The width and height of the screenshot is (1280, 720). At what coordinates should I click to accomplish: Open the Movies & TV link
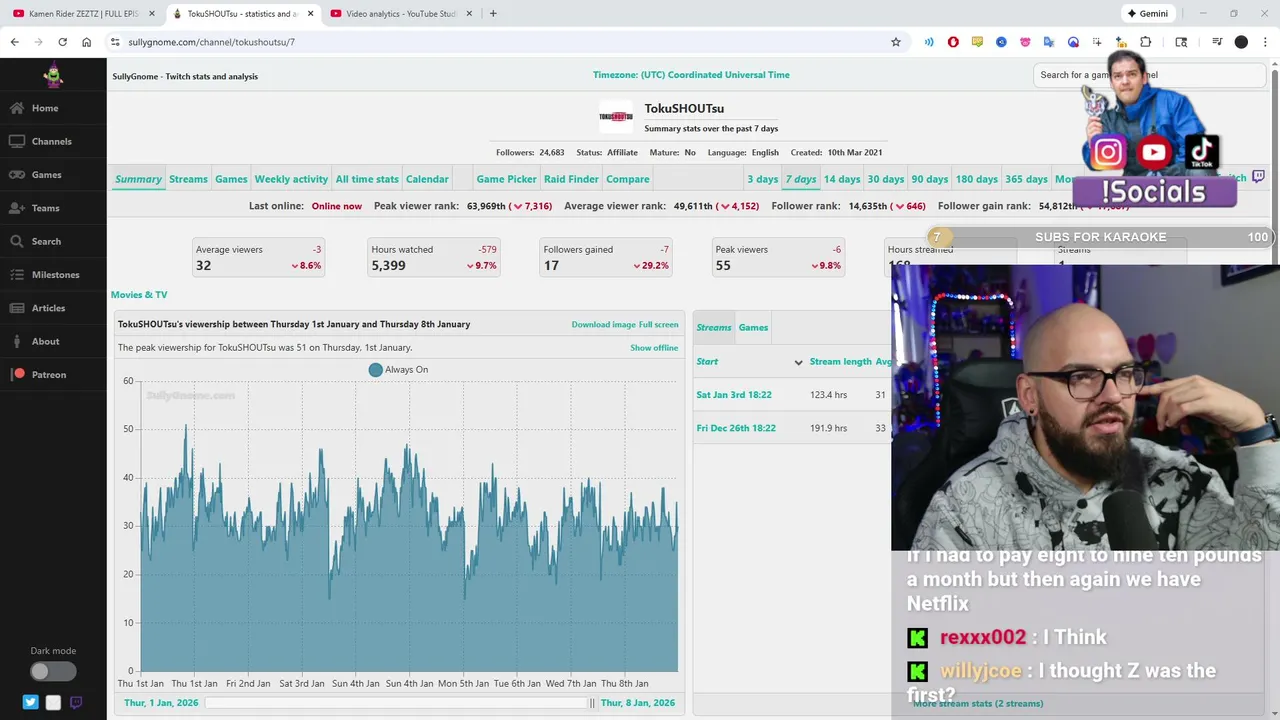(139, 295)
